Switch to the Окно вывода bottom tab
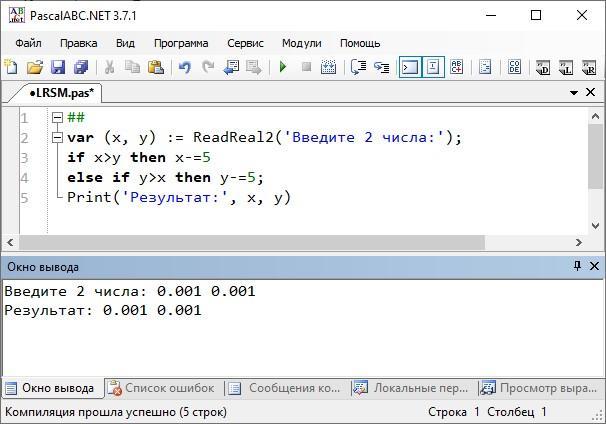 51,388
